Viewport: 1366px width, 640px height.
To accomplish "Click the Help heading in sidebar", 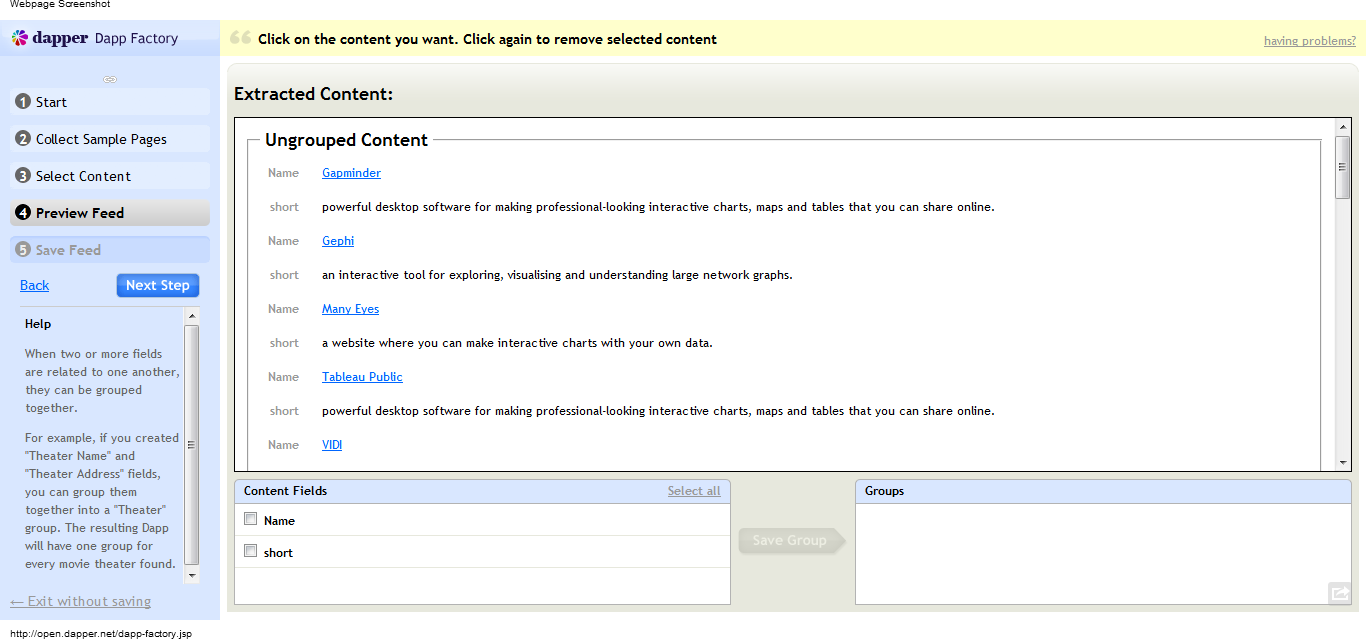I will pyautogui.click(x=38, y=324).
